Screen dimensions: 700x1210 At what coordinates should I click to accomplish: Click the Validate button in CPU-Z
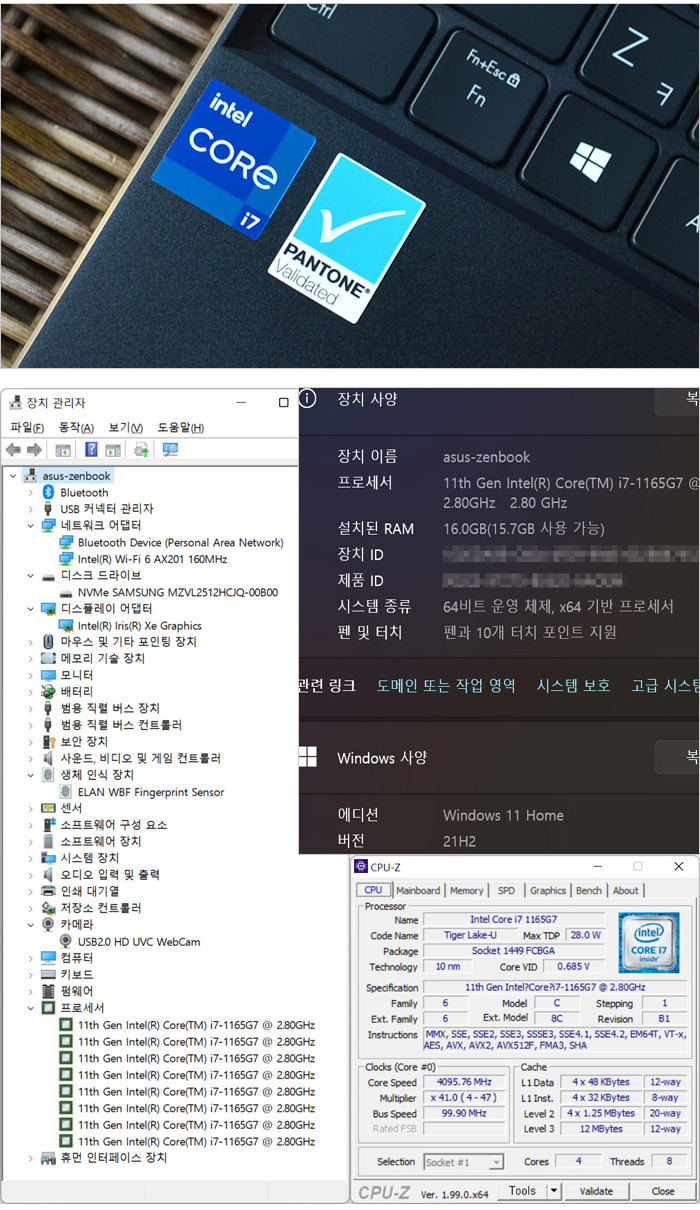pos(596,1191)
